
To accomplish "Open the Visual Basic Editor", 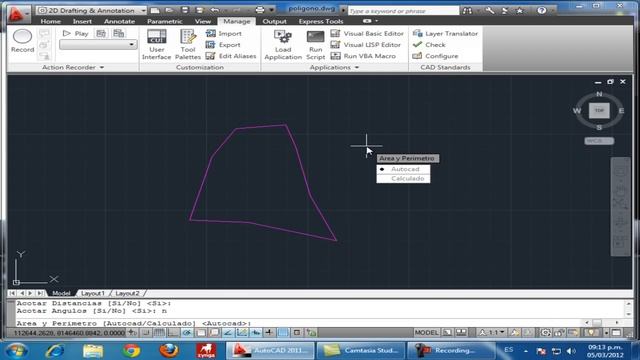I will click(x=367, y=33).
